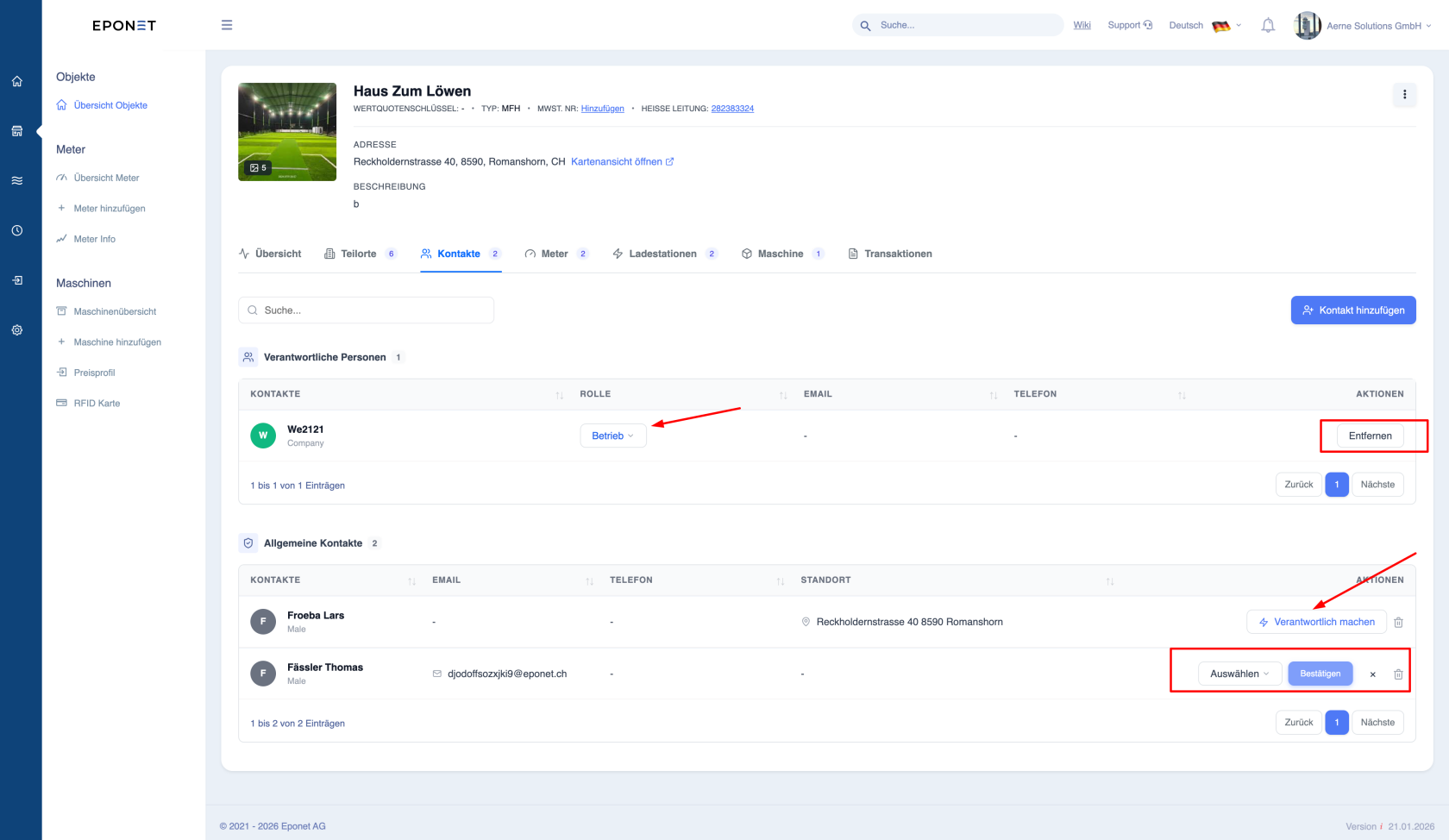
Task: Open the Betrieb role dropdown
Action: pyautogui.click(x=613, y=436)
